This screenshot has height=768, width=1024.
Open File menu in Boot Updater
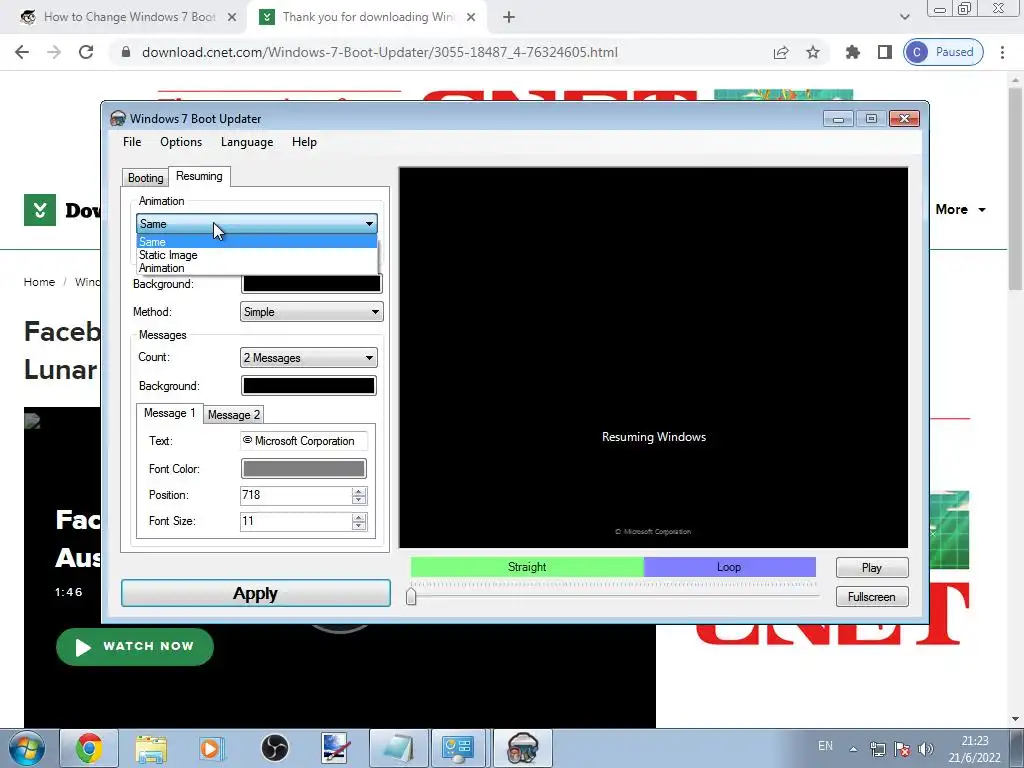click(132, 142)
